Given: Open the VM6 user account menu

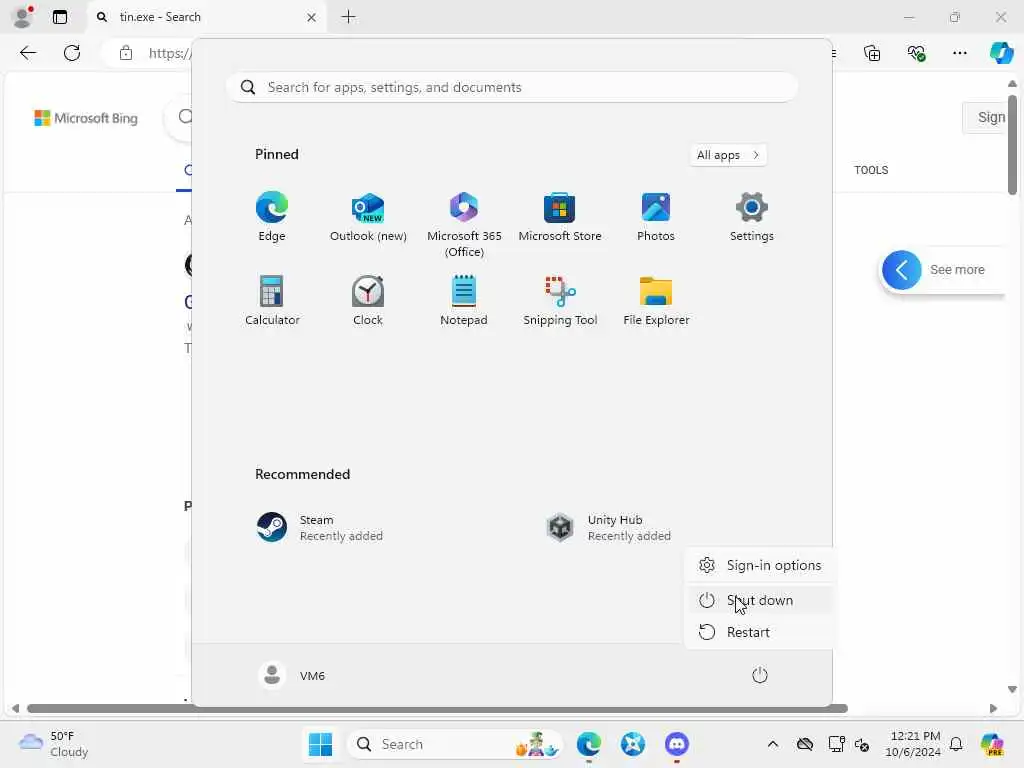Looking at the screenshot, I should [291, 675].
